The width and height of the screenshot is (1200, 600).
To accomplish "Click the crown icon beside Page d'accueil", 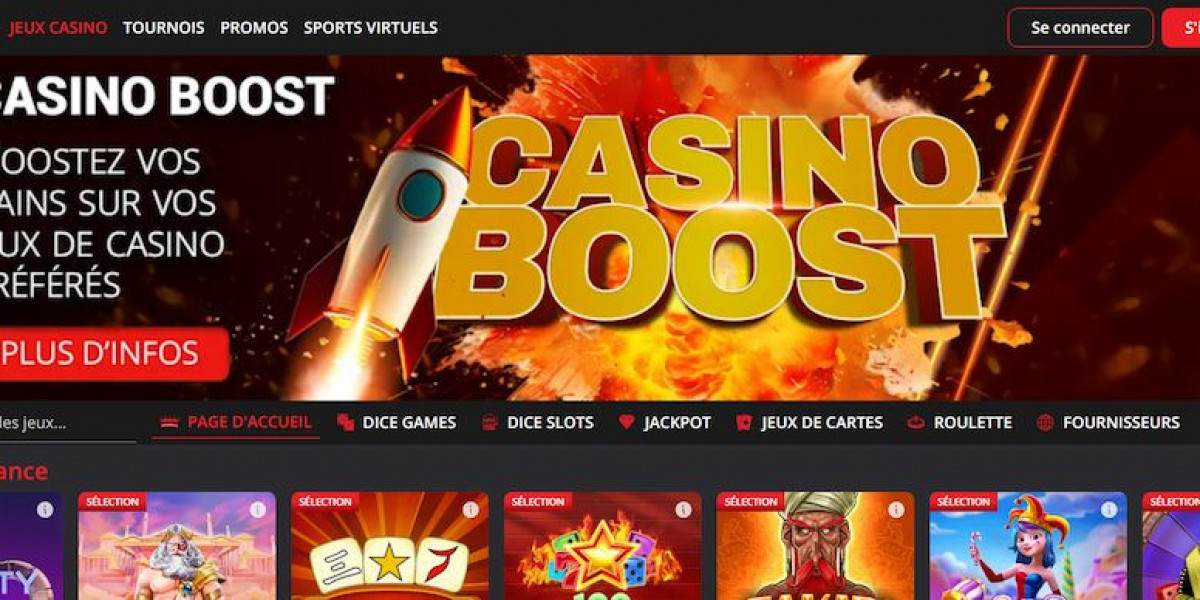I will (x=169, y=422).
